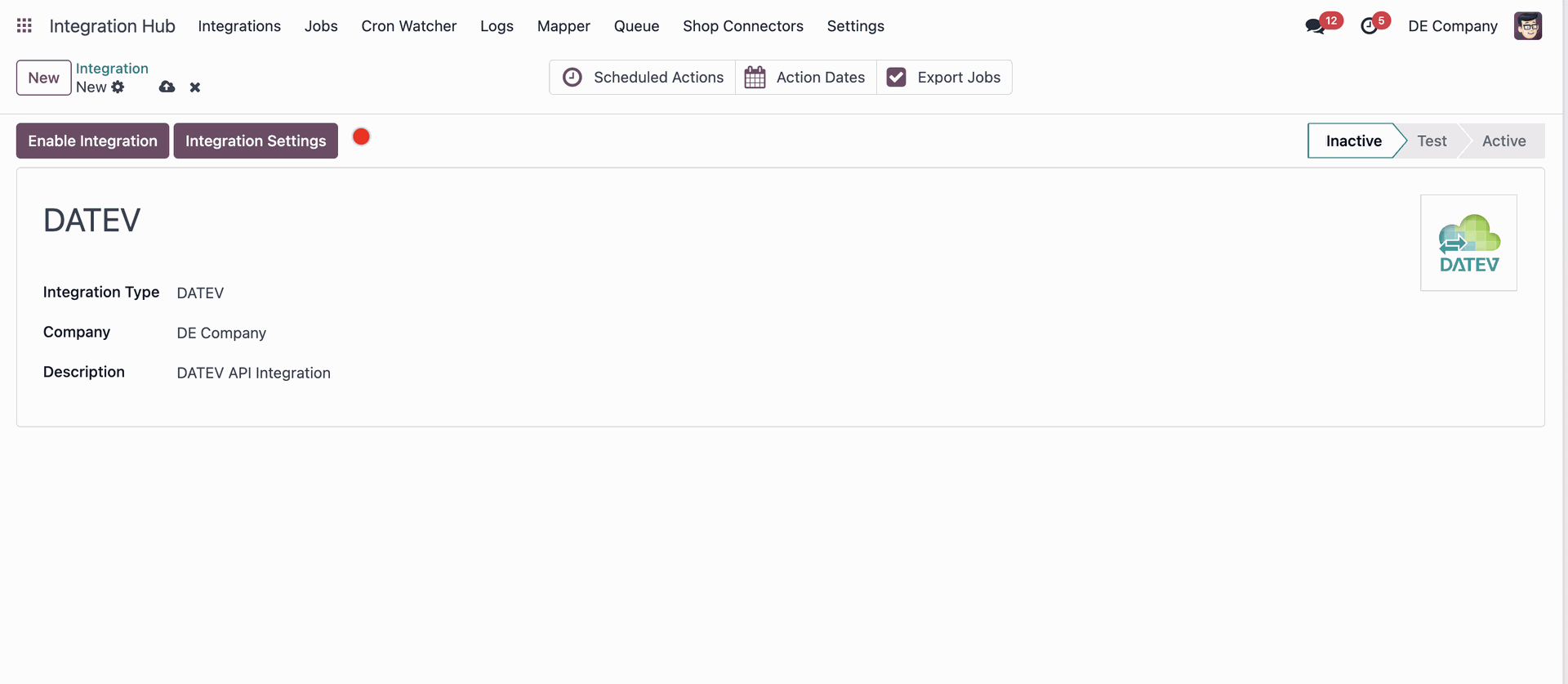Click the calendar icon of Action Dates
This screenshot has width=1568, height=684.
[x=755, y=78]
